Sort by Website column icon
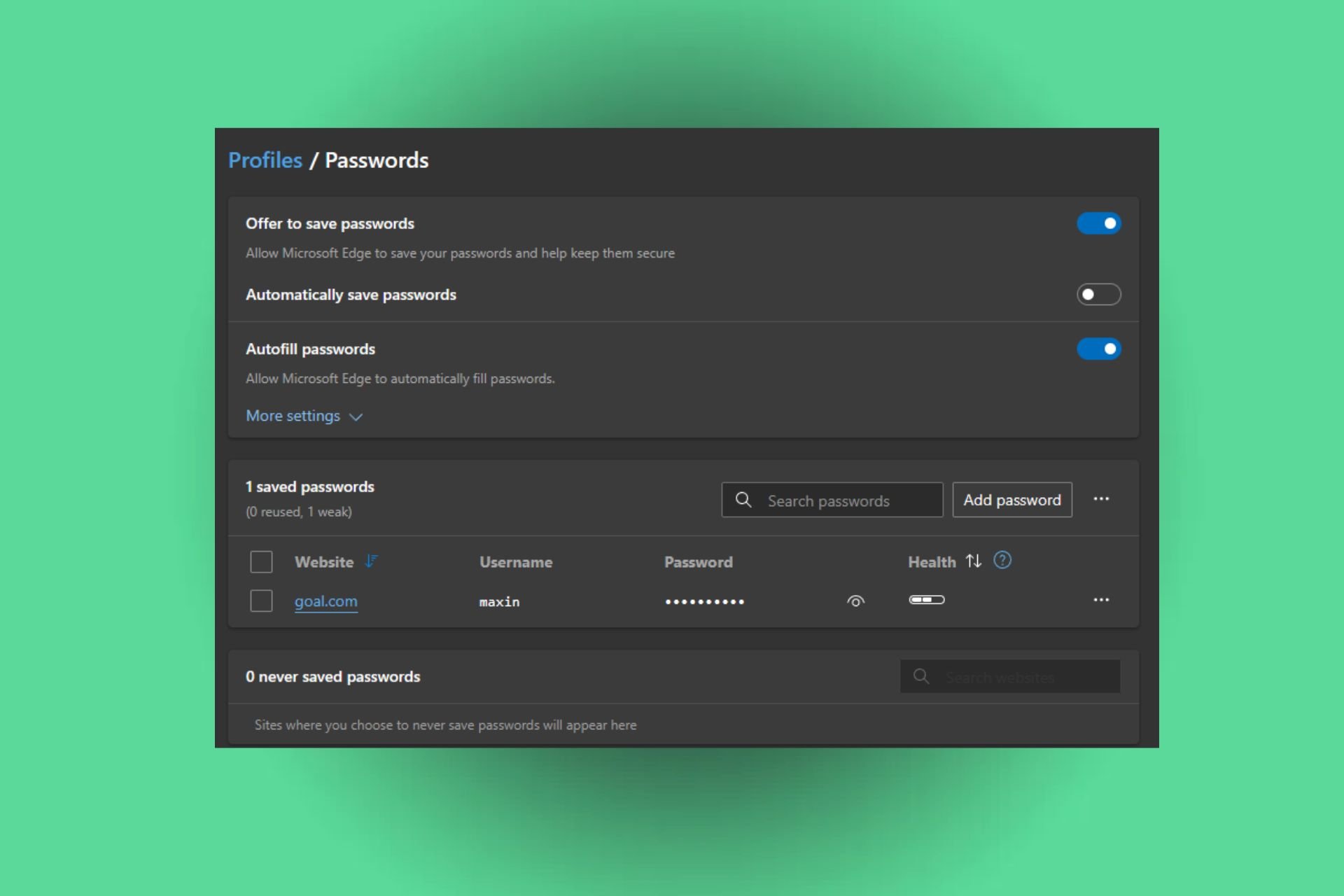Viewport: 1344px width, 896px height. 371,561
